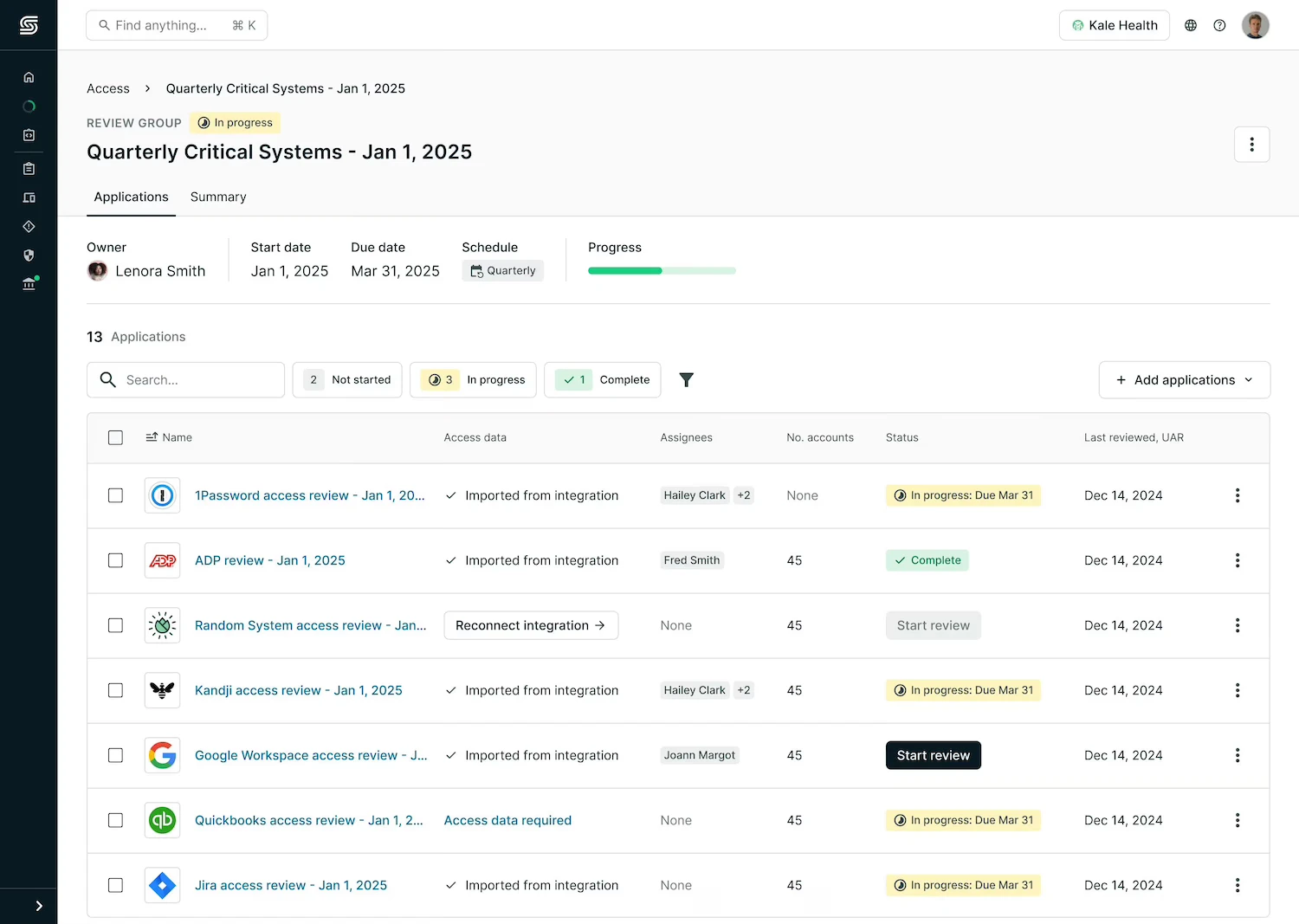This screenshot has height=924, width=1299.
Task: Expand the Add applications dropdown
Action: (x=1184, y=380)
